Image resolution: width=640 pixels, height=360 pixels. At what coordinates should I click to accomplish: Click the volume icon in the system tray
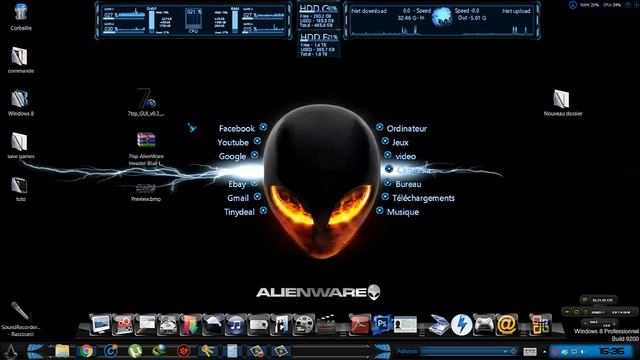click(582, 351)
